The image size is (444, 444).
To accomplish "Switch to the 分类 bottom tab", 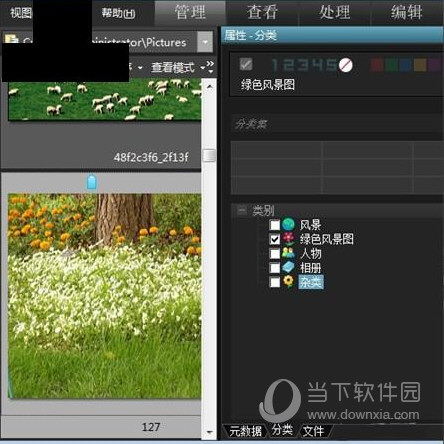I will tap(282, 430).
